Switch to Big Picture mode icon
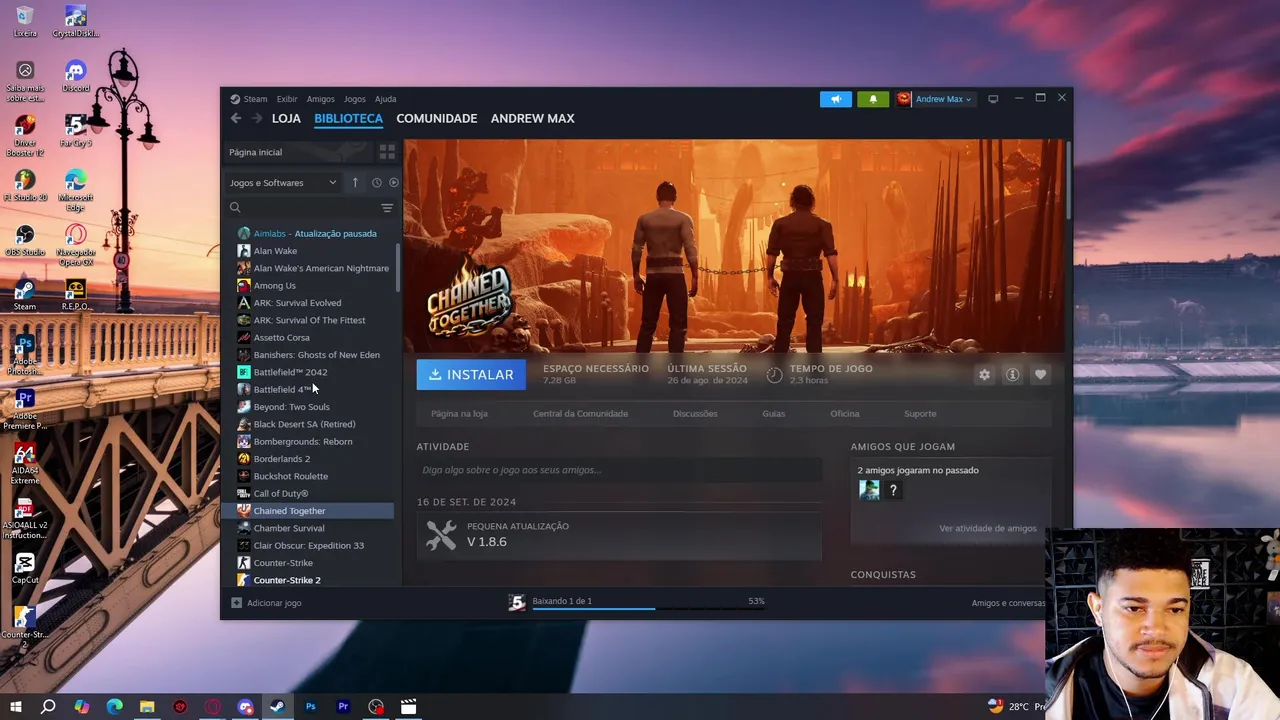Screen dimensions: 1280x720 pos(993,99)
